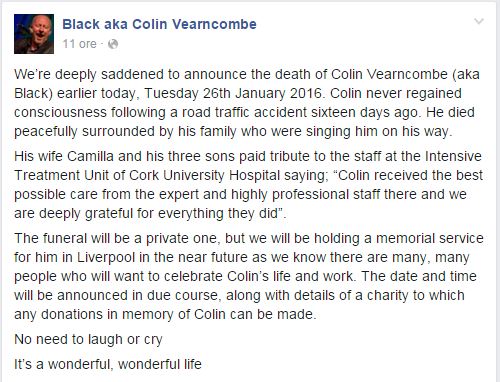The image size is (500, 382).
Task: Click the funeral and memorial service paragraph
Action: coord(249,276)
